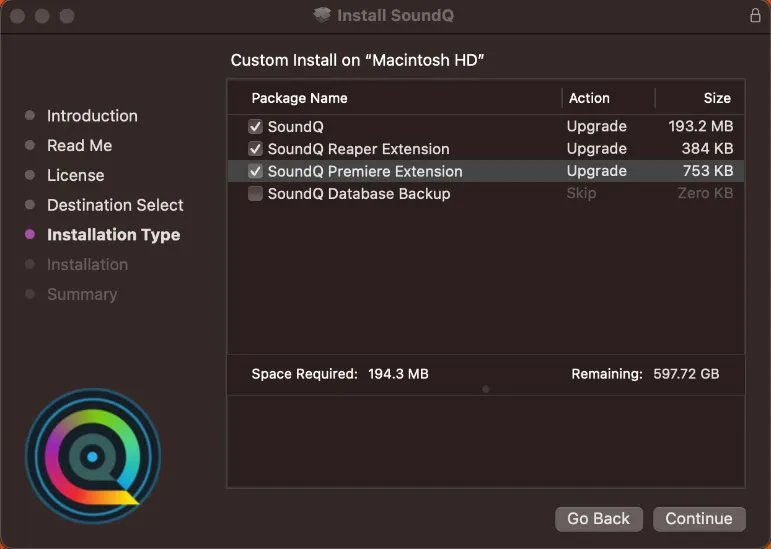This screenshot has width=771, height=549.
Task: Click the Action column header
Action: [x=589, y=98]
